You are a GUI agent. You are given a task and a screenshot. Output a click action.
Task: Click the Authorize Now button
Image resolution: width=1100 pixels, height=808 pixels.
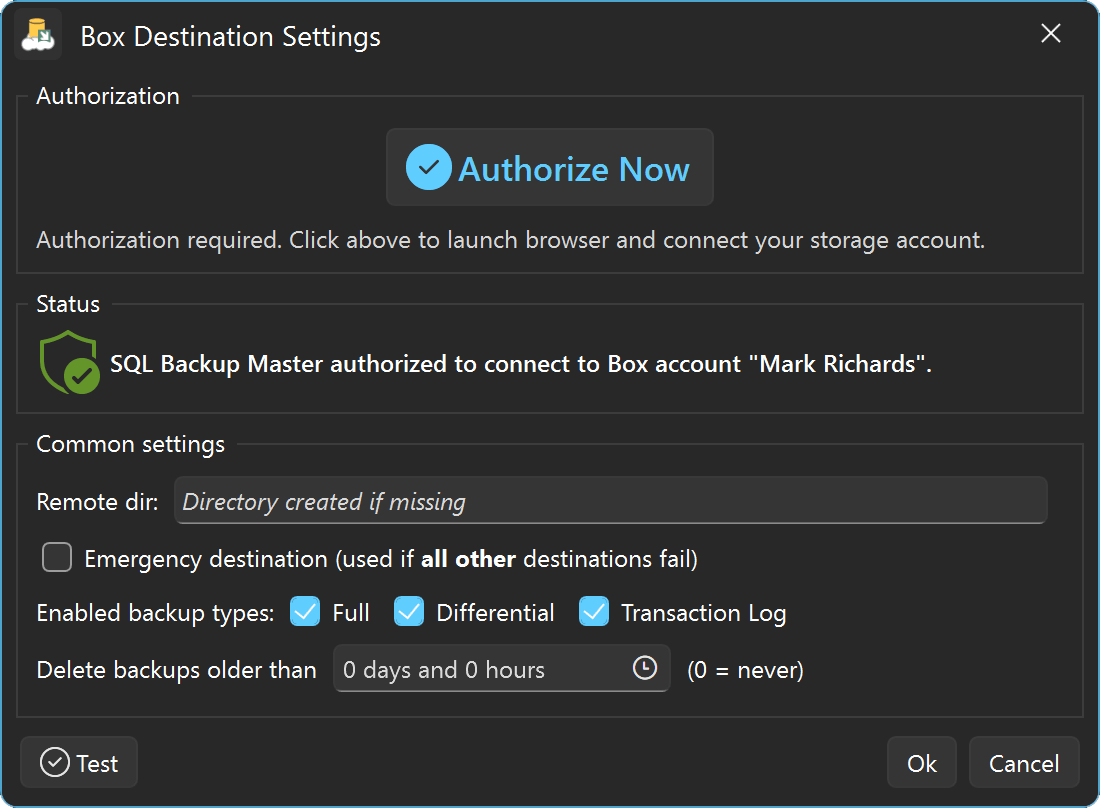click(549, 167)
